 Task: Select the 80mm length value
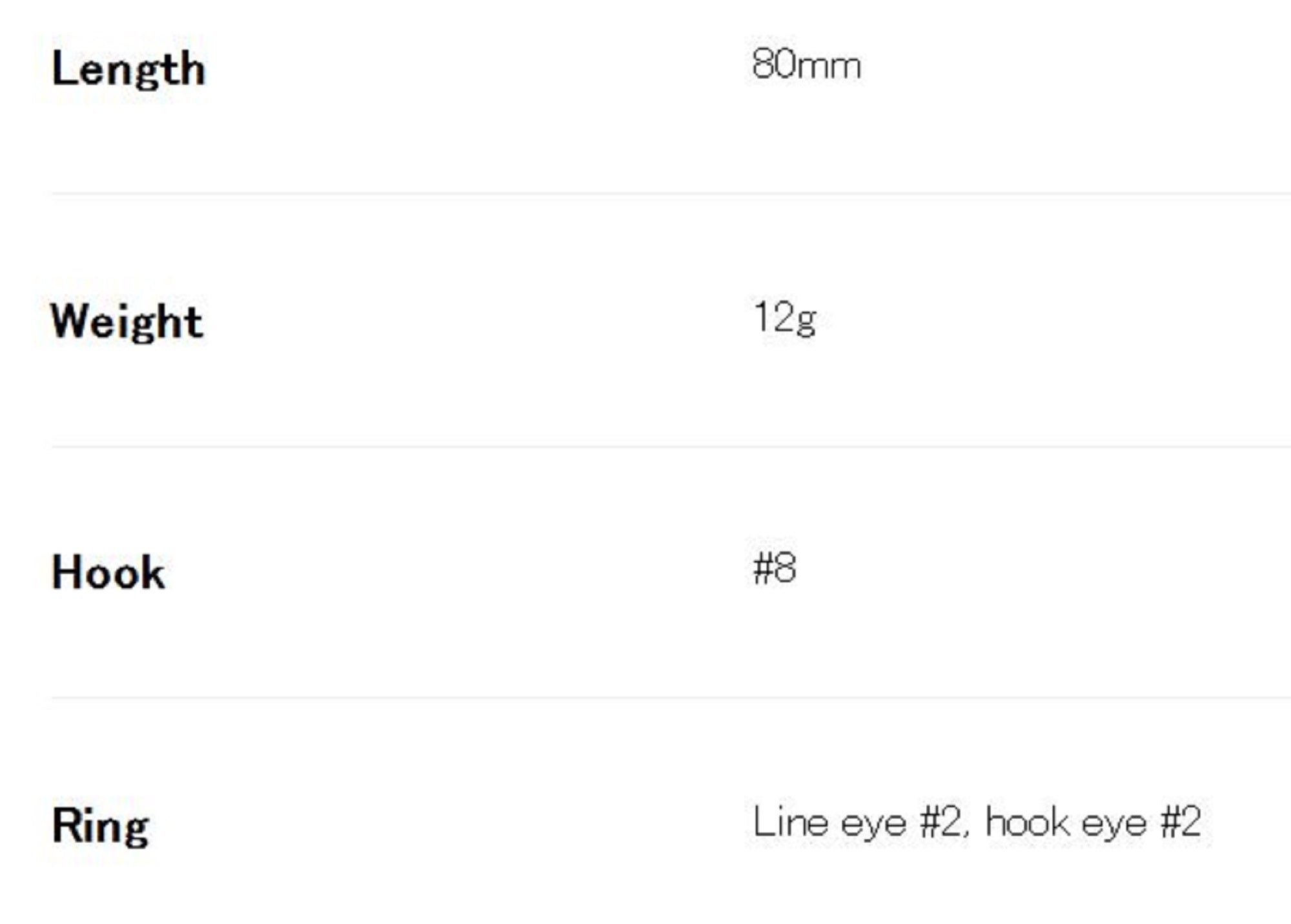(x=806, y=66)
